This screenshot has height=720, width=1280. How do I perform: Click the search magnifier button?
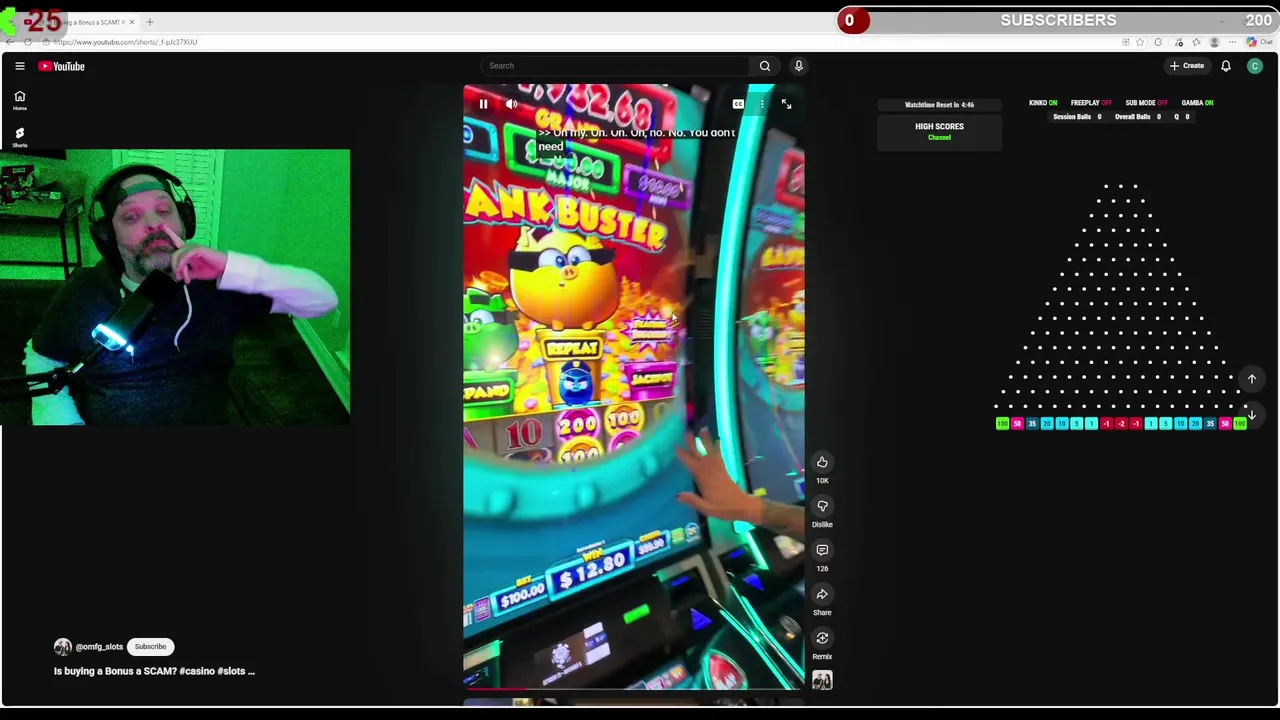[x=765, y=66]
